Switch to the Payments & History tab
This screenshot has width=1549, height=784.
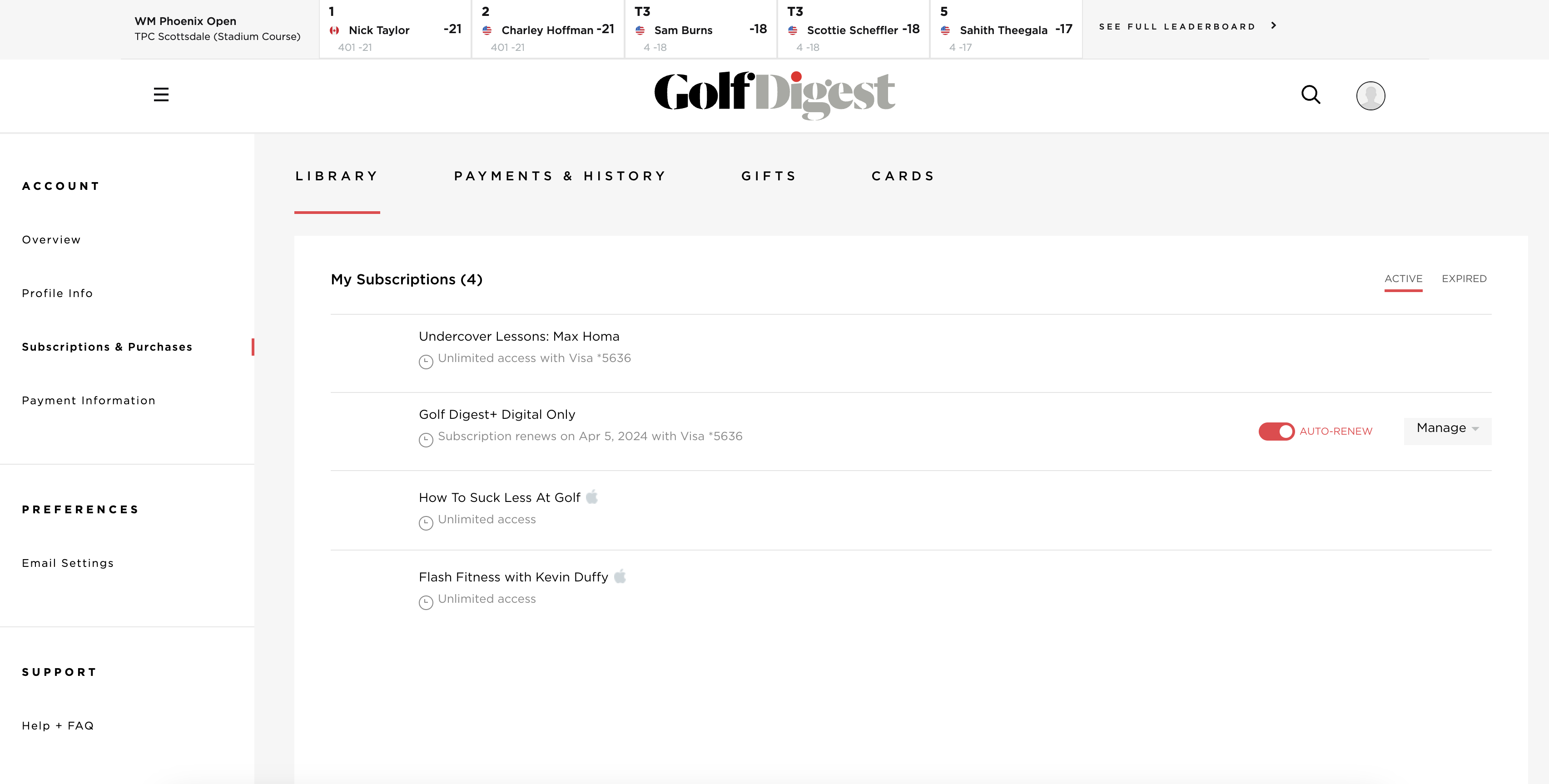(560, 176)
